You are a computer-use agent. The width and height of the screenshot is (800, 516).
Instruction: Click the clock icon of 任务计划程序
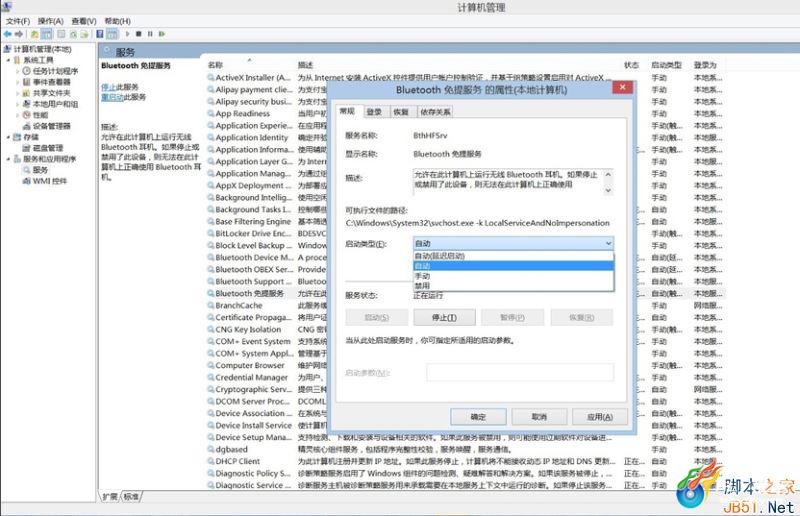(27, 71)
